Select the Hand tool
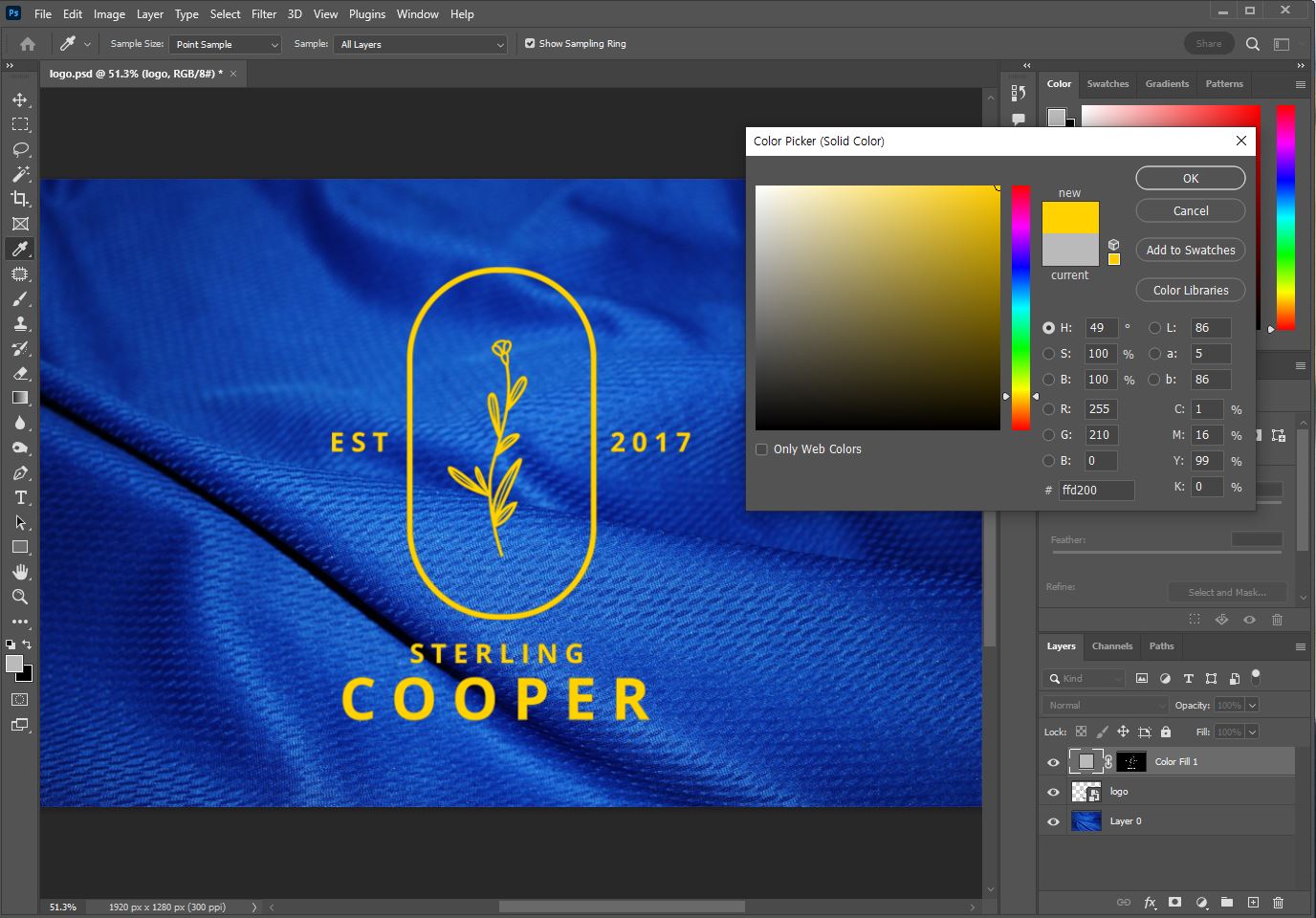The height and width of the screenshot is (918, 1316). tap(20, 572)
